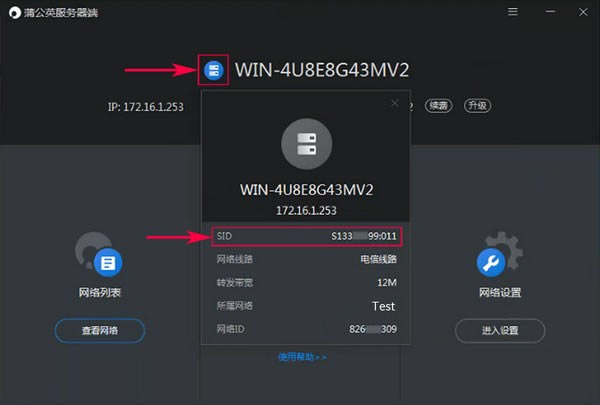Viewport: 600px width, 405px height.
Task: Click the WIN-4U8E8G43MV2 hostname header text
Action: (322, 70)
